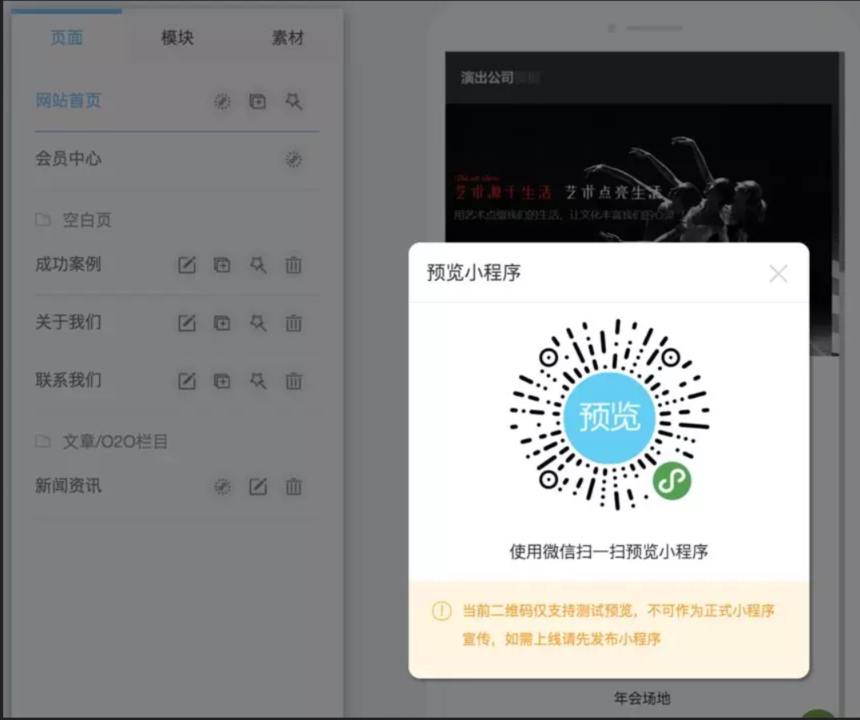This screenshot has width=860, height=720.
Task: Switch to the 页面 tab
Action: [x=66, y=38]
